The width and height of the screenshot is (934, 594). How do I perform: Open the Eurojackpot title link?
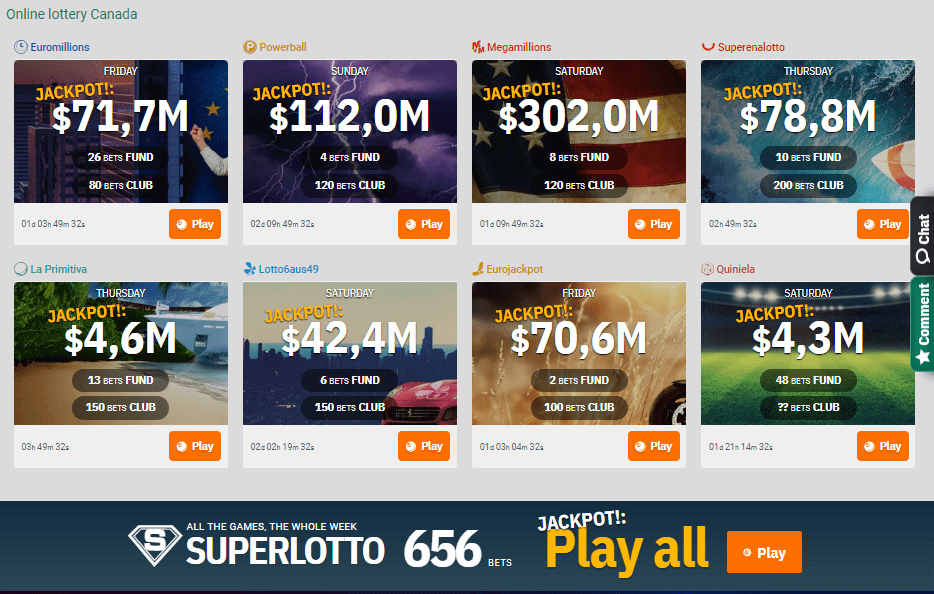(515, 269)
